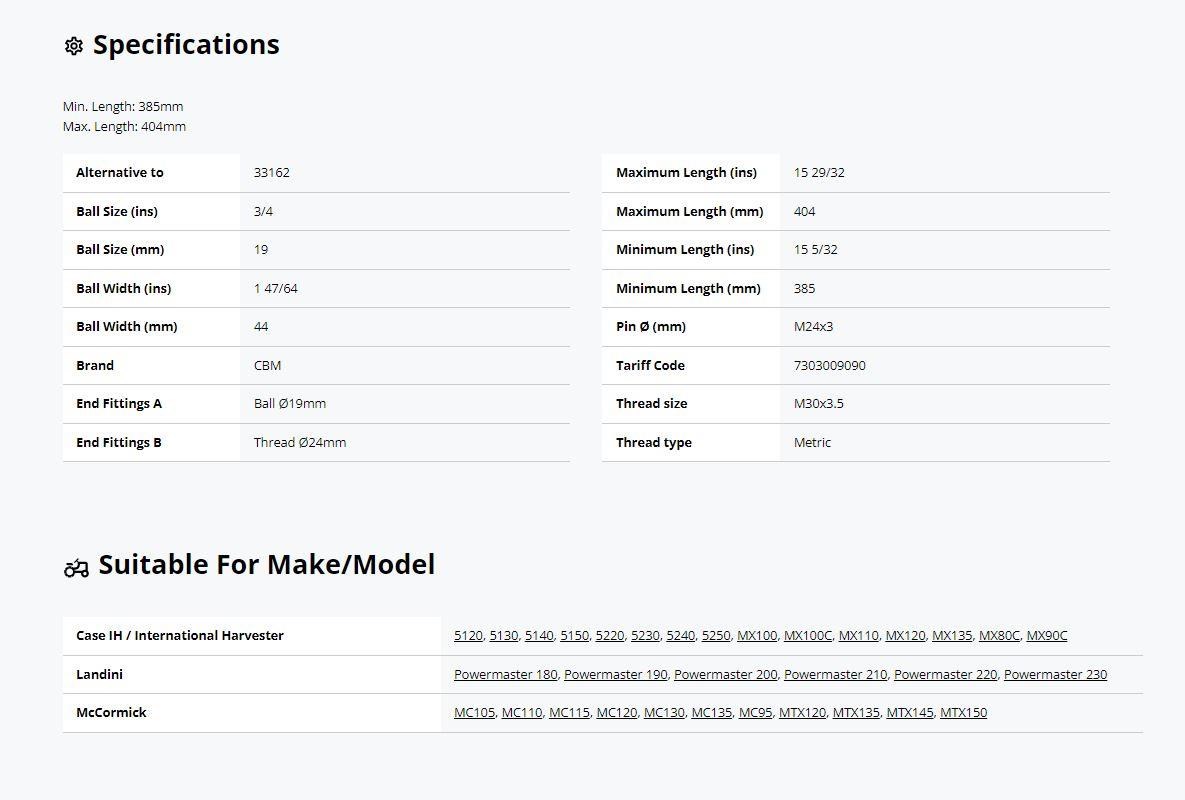The width and height of the screenshot is (1185, 800).
Task: Open the Powermaster 230 link
Action: point(1056,674)
